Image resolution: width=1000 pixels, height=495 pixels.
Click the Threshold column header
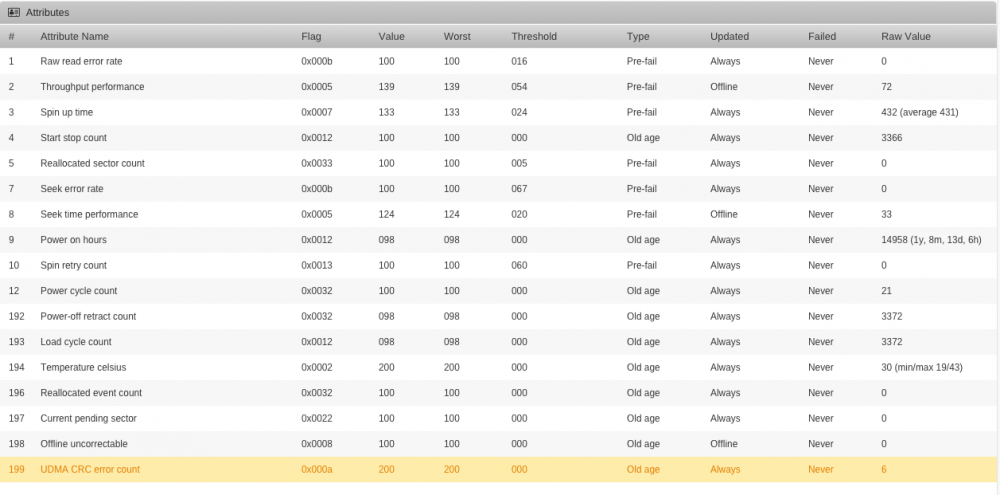[x=534, y=36]
